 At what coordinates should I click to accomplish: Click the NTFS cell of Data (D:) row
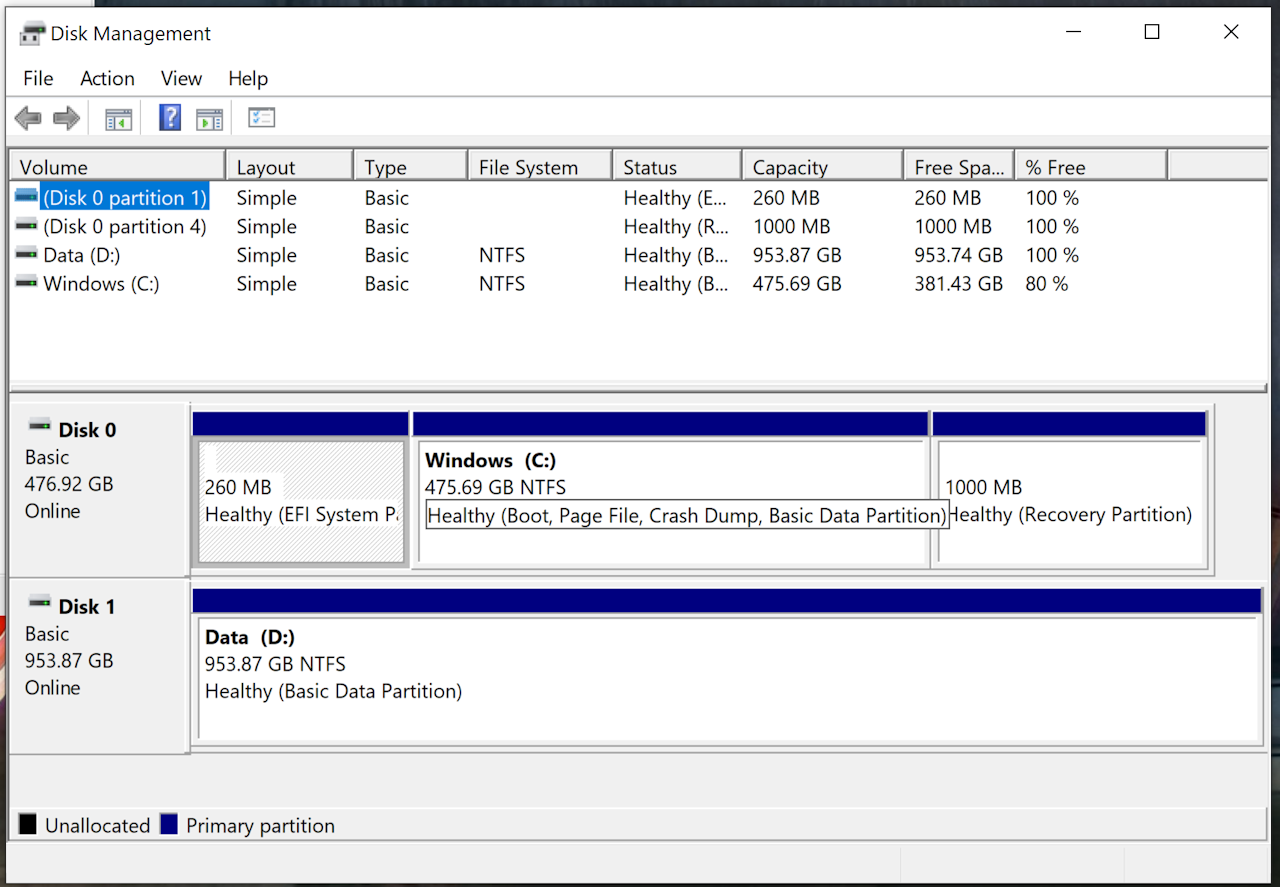(x=502, y=255)
